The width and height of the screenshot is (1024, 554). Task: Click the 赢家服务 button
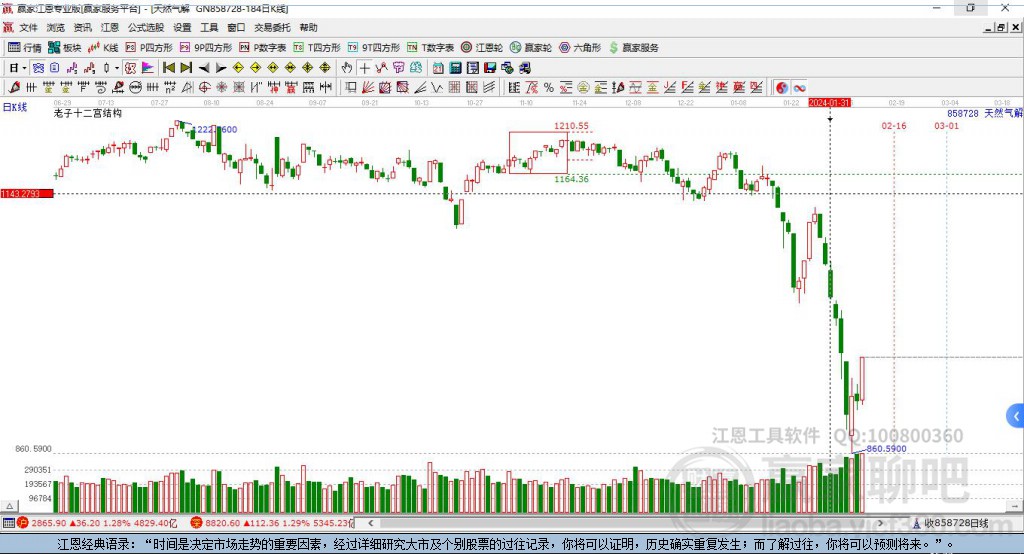(633, 48)
